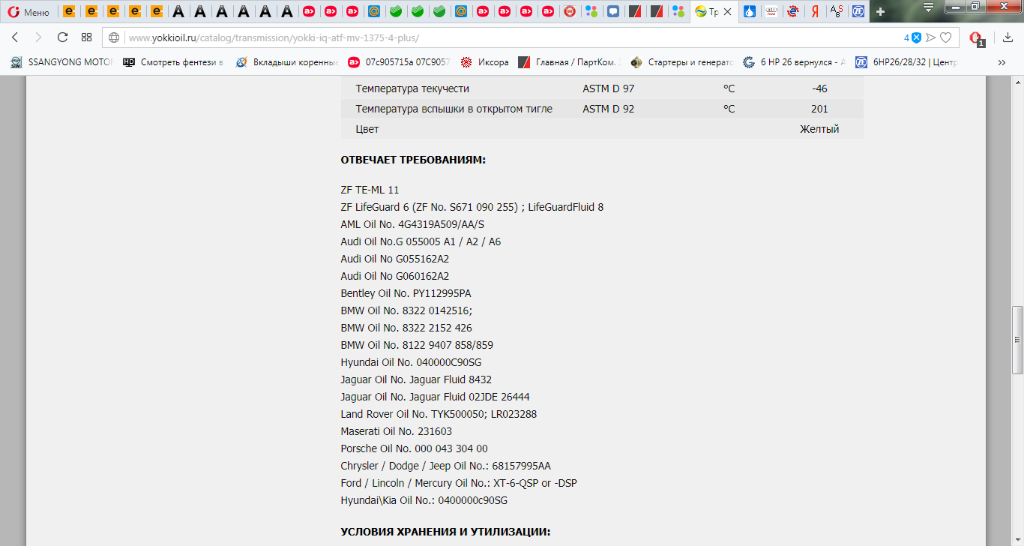Open SSANGYONG MOTOR bookmark
Viewport: 1024px width, 546px height.
[x=62, y=62]
